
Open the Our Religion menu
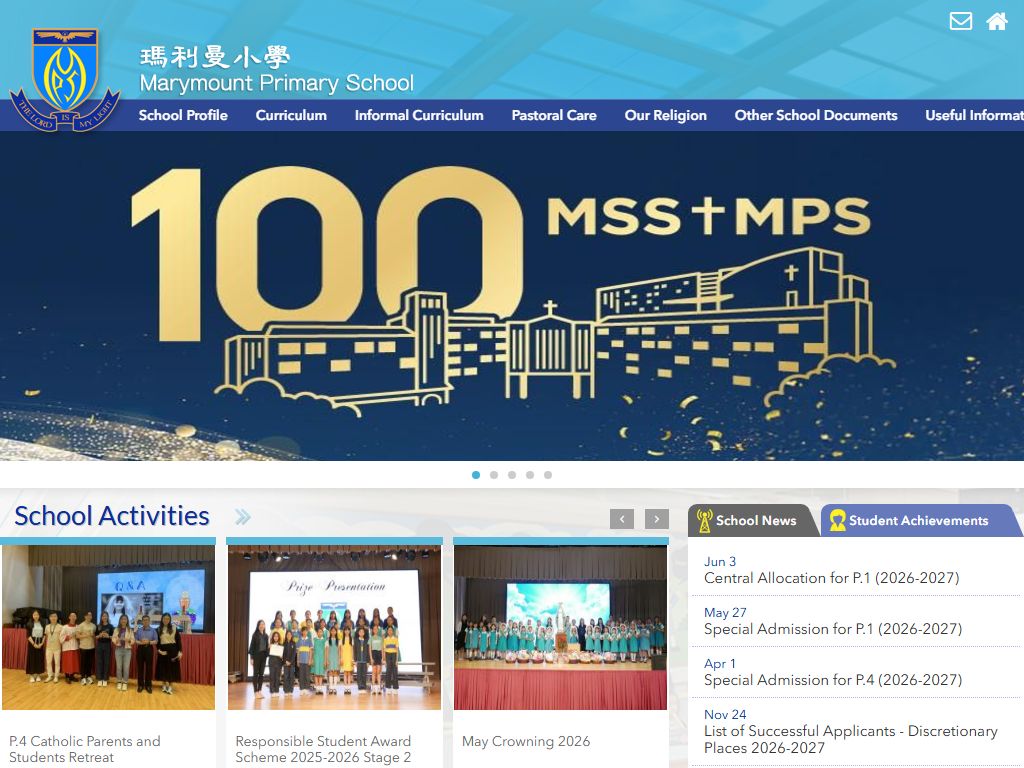[x=665, y=116]
